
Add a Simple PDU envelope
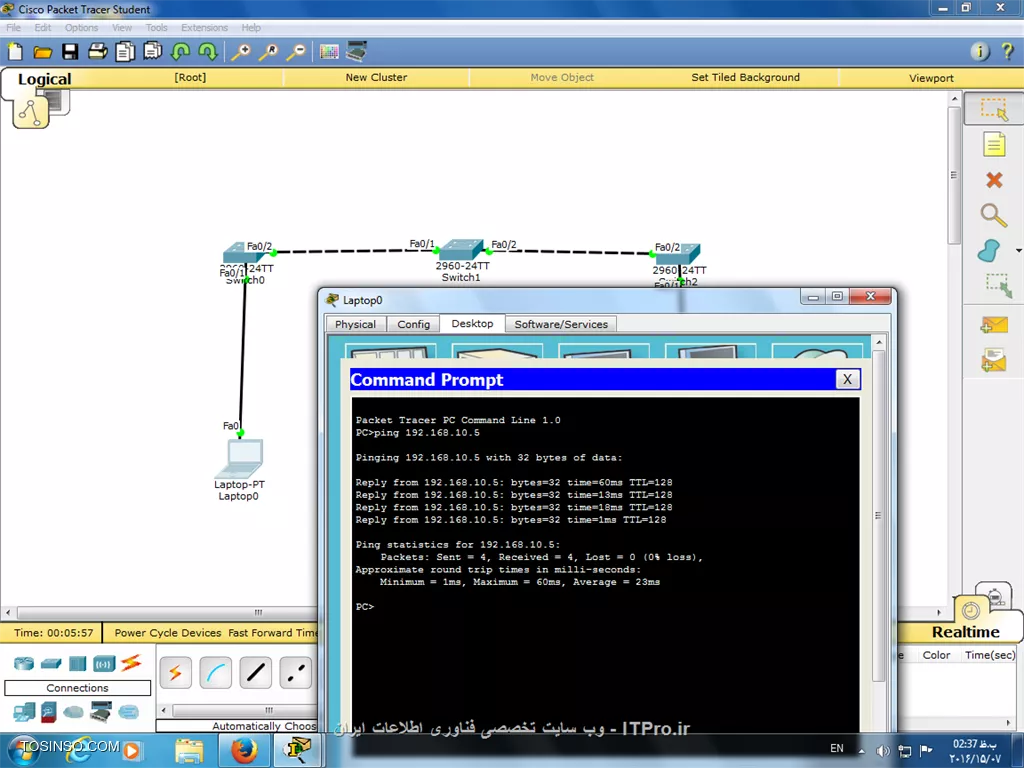(994, 325)
